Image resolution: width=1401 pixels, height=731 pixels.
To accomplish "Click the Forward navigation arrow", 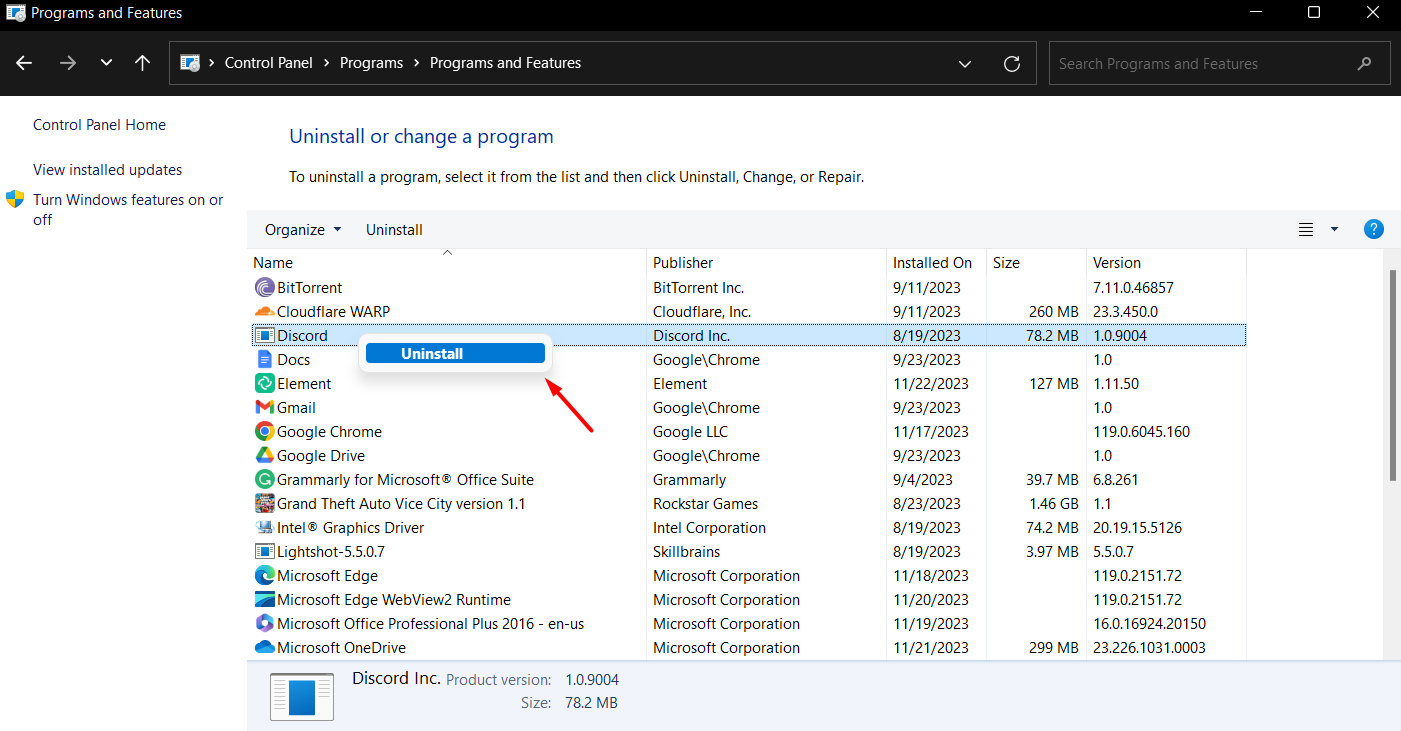I will [68, 63].
